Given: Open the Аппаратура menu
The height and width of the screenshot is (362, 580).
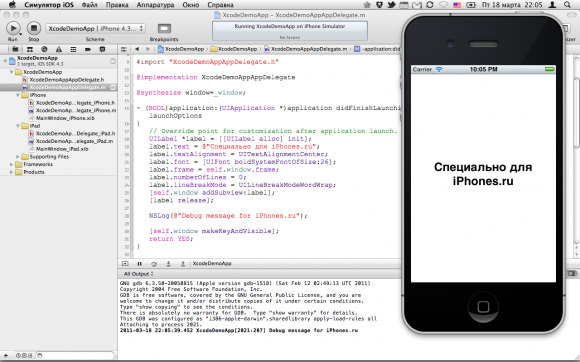Looking at the screenshot, I should (155, 5).
